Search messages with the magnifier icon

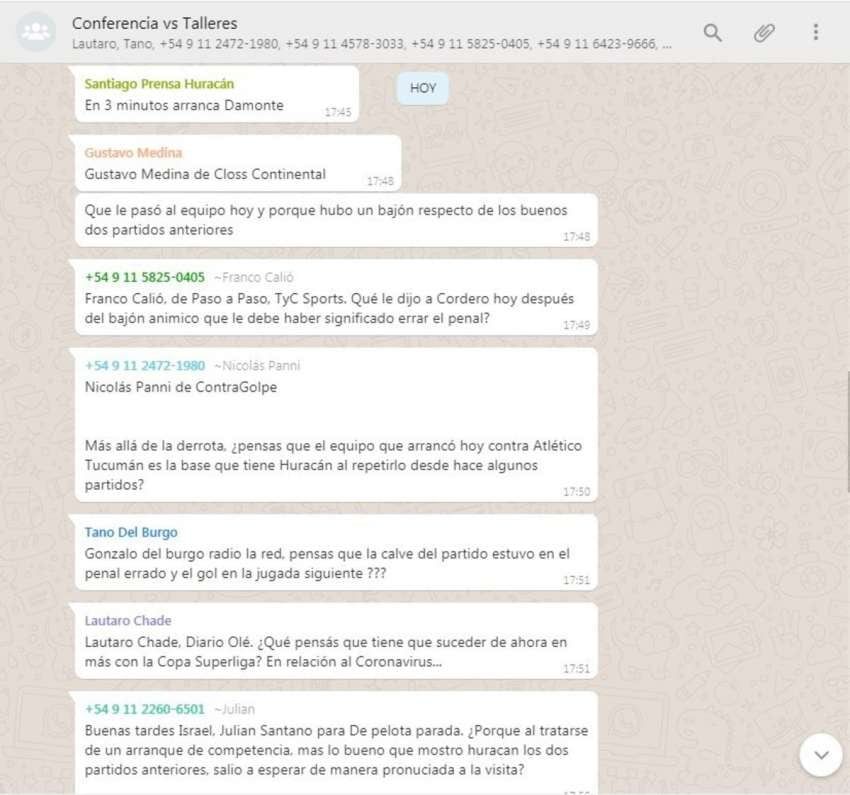click(x=712, y=32)
